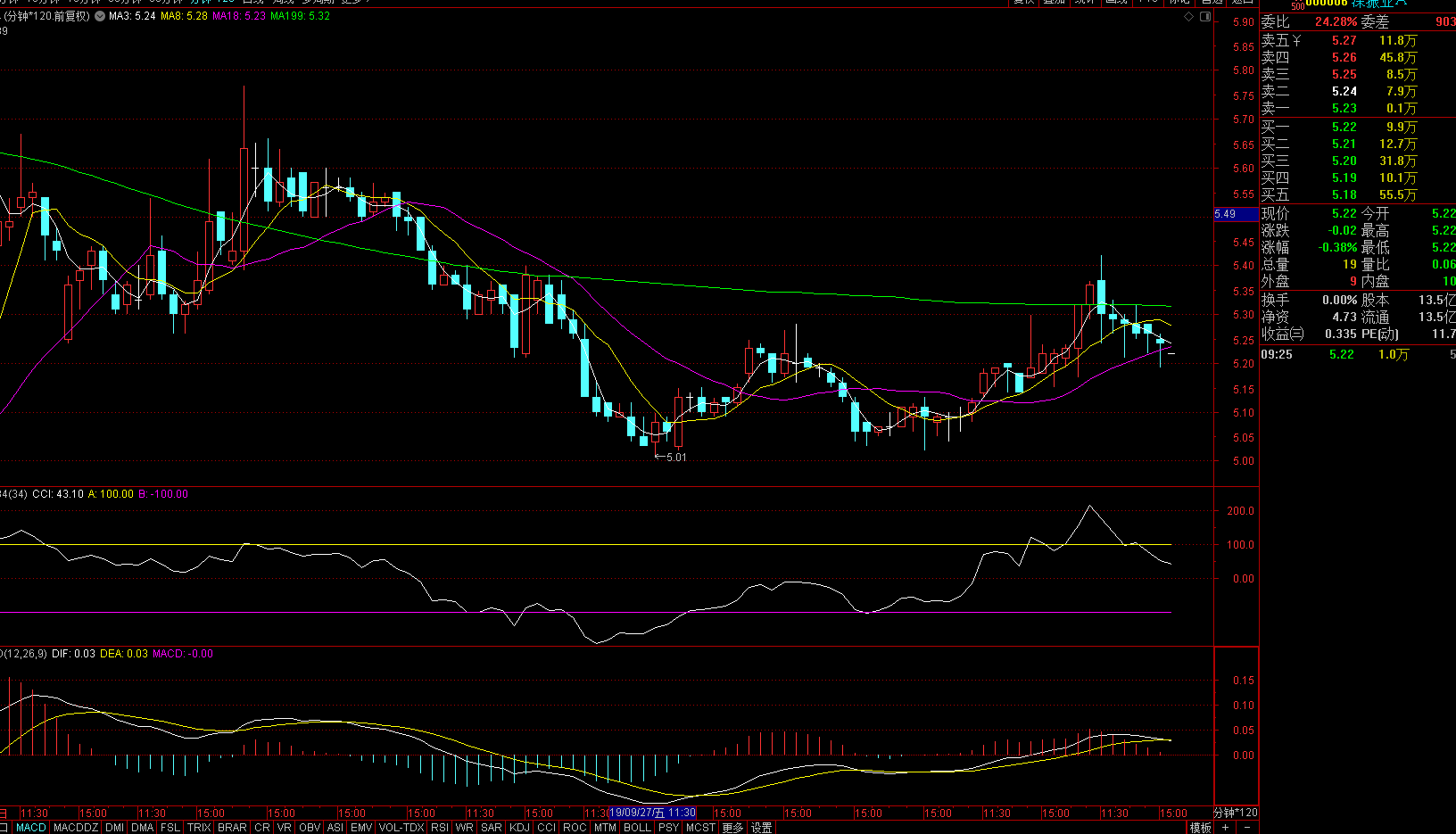Select the 买四 bid price 5.19 row
This screenshot has width=1456, height=834.
click(1357, 178)
